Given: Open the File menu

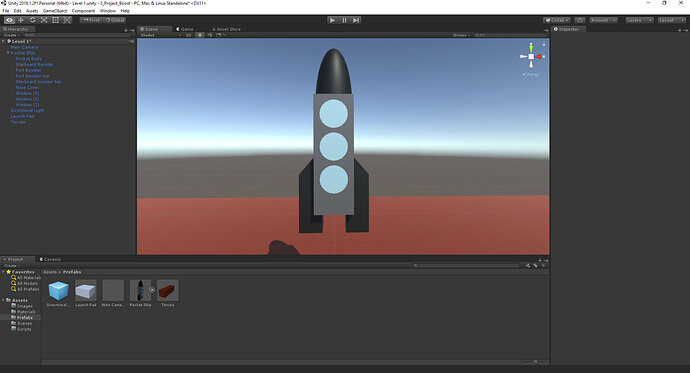Looking at the screenshot, I should click(x=6, y=11).
